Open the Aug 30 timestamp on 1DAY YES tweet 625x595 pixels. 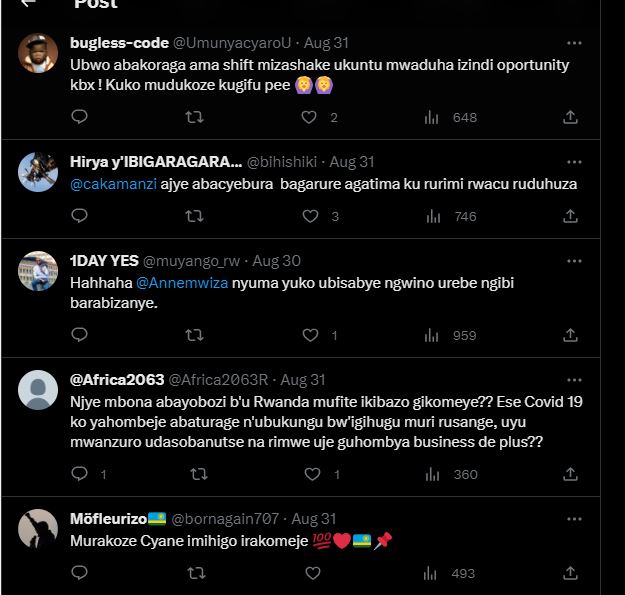[x=277, y=261]
